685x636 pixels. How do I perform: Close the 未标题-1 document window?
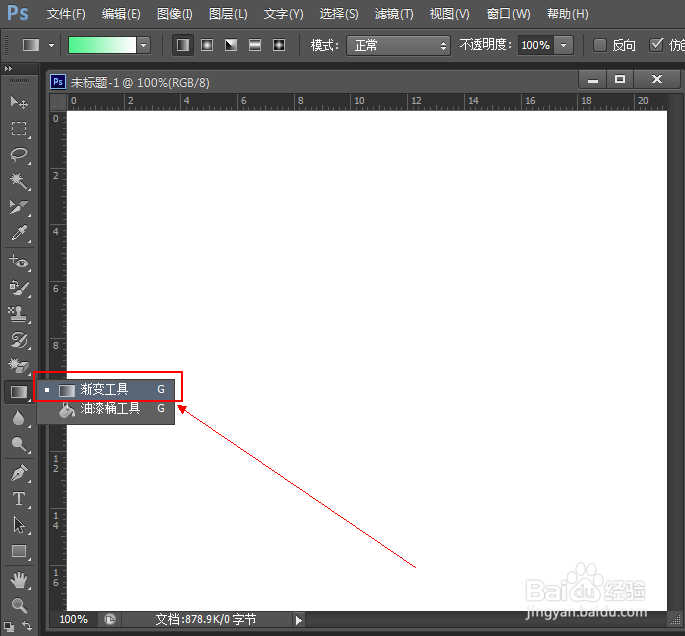click(x=657, y=80)
